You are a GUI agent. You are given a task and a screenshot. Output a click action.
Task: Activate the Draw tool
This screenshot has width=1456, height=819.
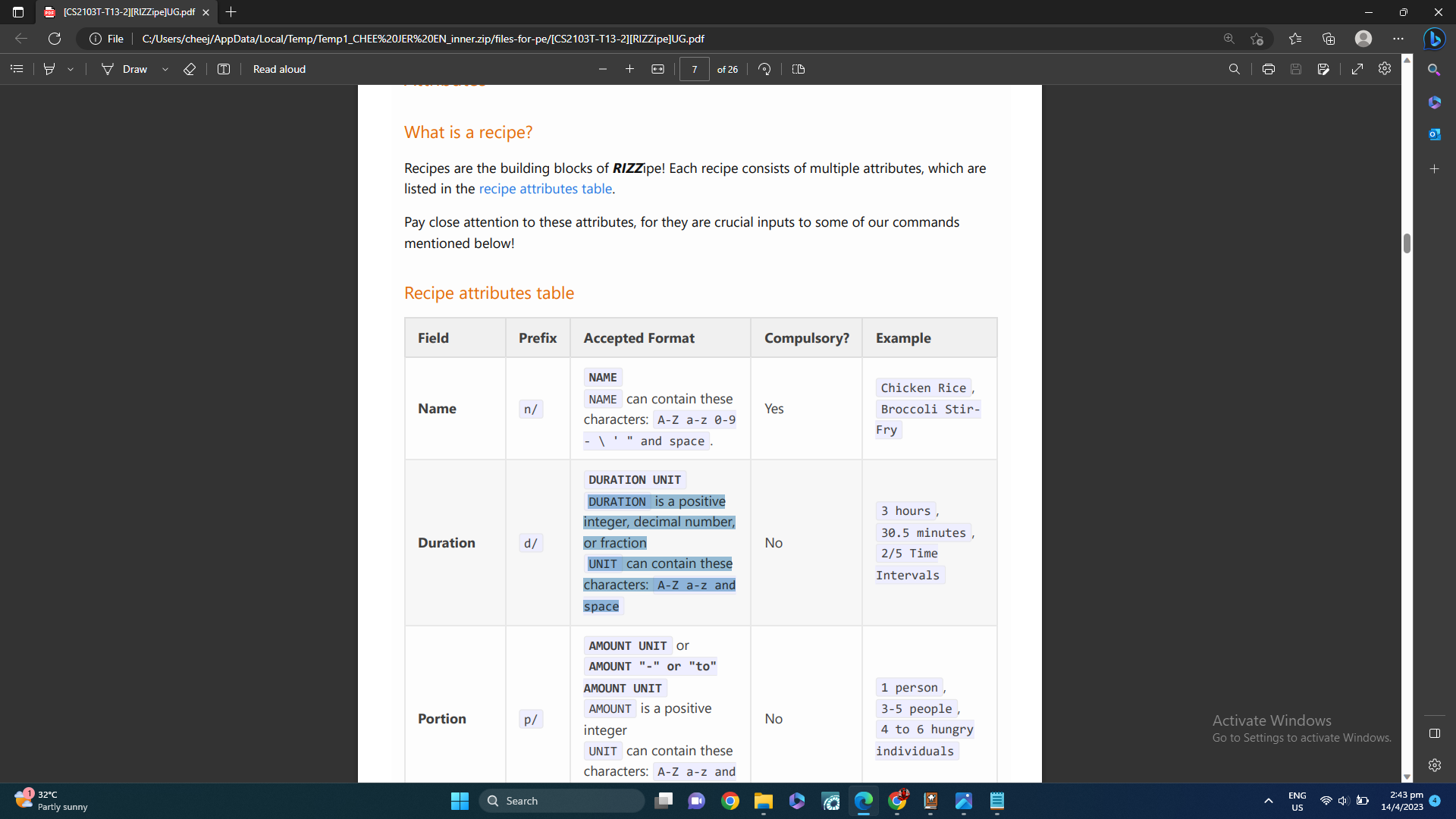125,69
